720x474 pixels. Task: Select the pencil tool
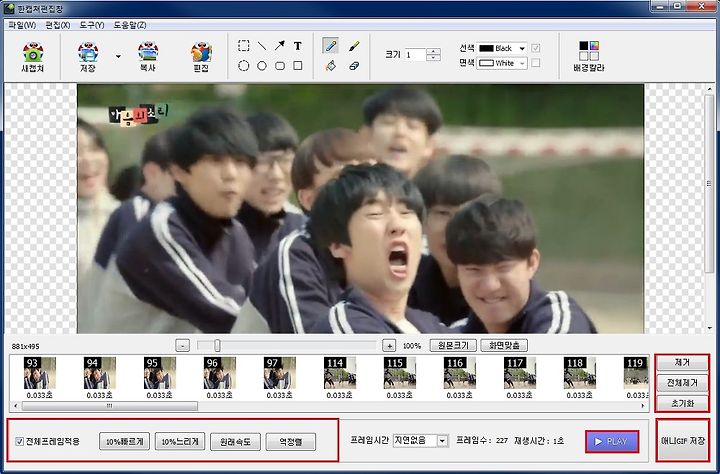pos(331,45)
